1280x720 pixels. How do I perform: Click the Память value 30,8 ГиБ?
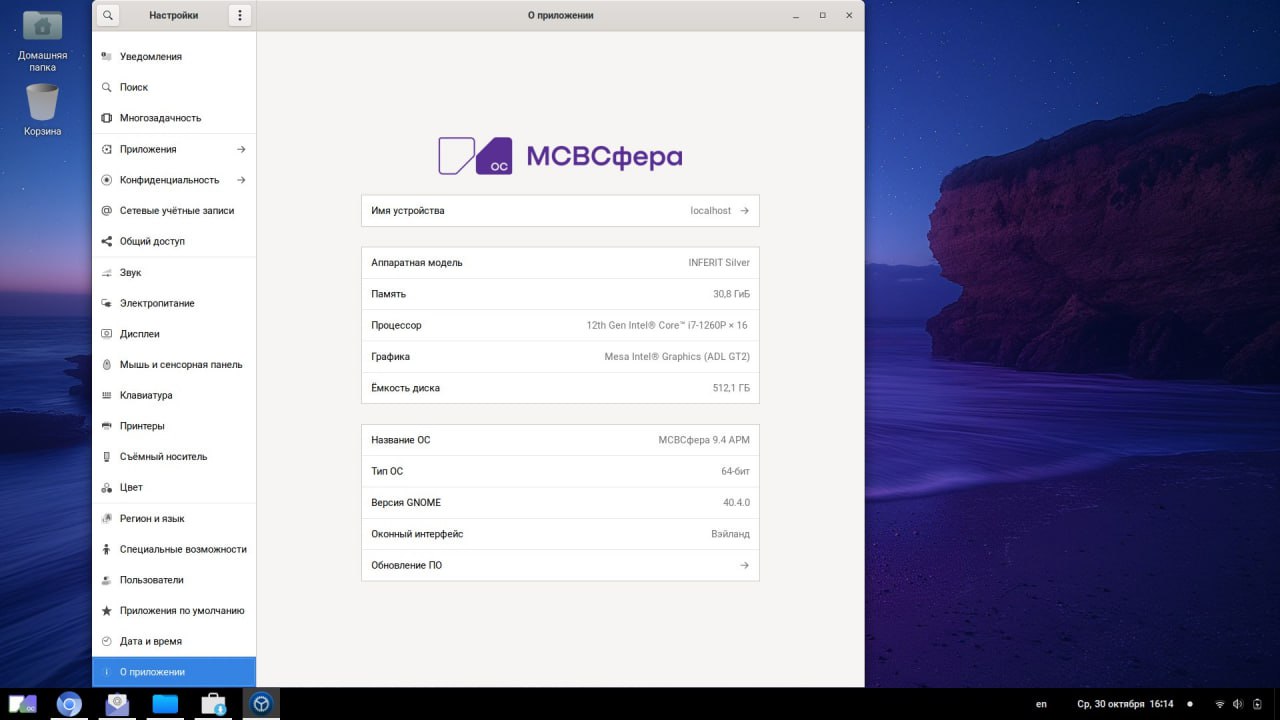click(x=731, y=294)
